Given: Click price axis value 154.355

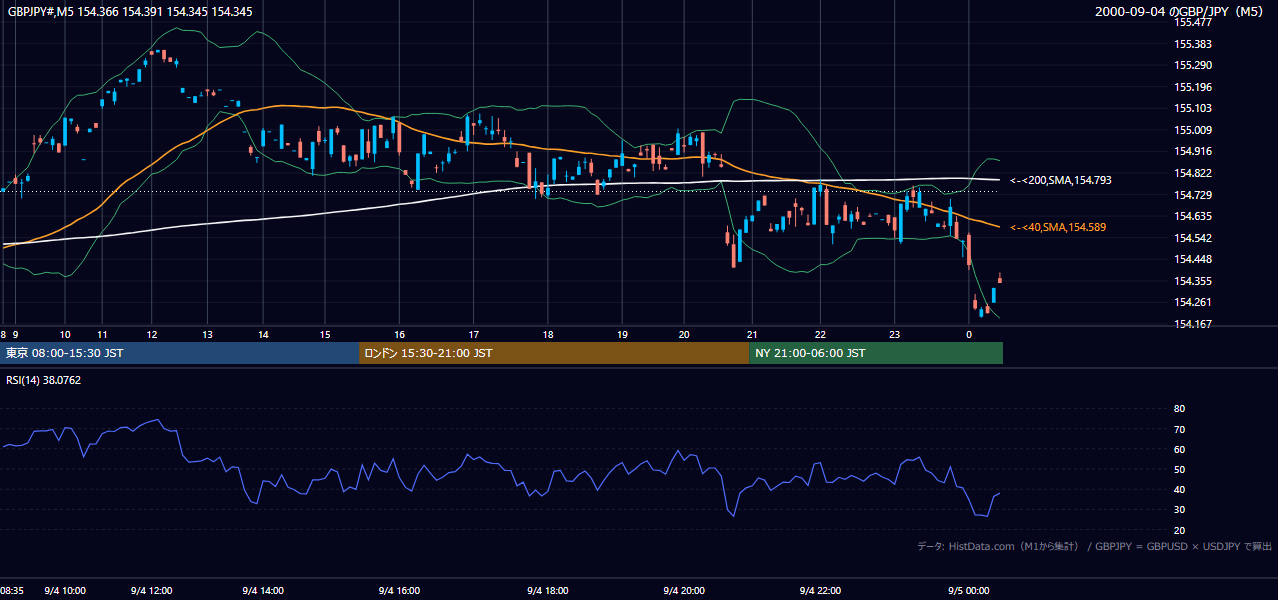Looking at the screenshot, I should coord(1192,281).
